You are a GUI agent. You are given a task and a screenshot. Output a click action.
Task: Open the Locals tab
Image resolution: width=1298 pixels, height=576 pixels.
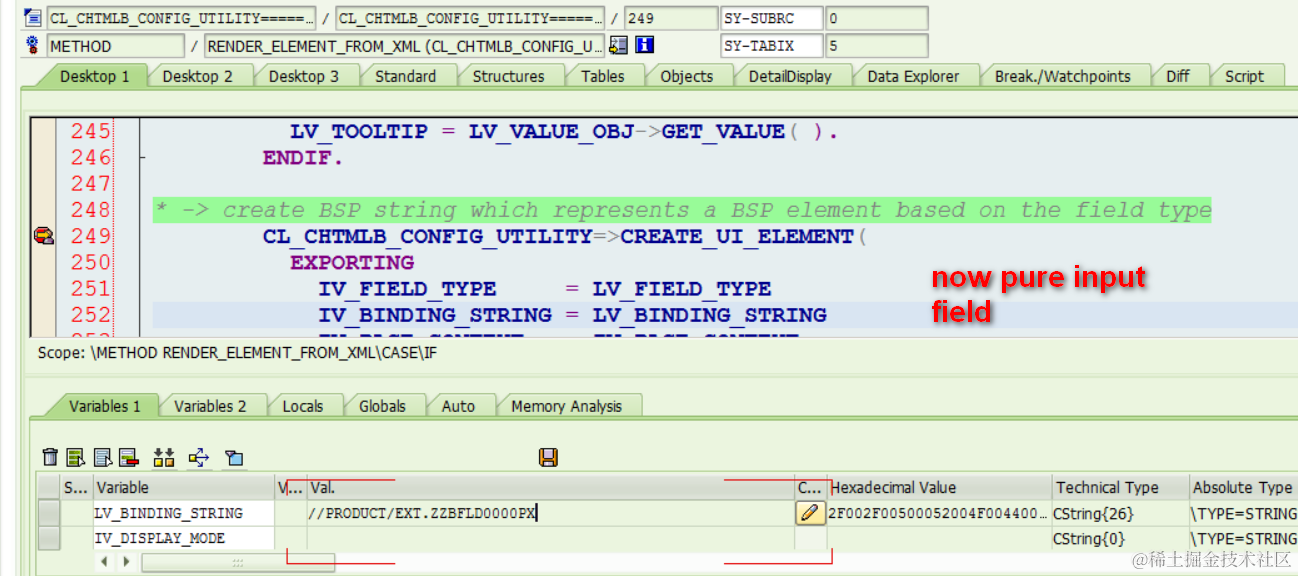click(302, 406)
